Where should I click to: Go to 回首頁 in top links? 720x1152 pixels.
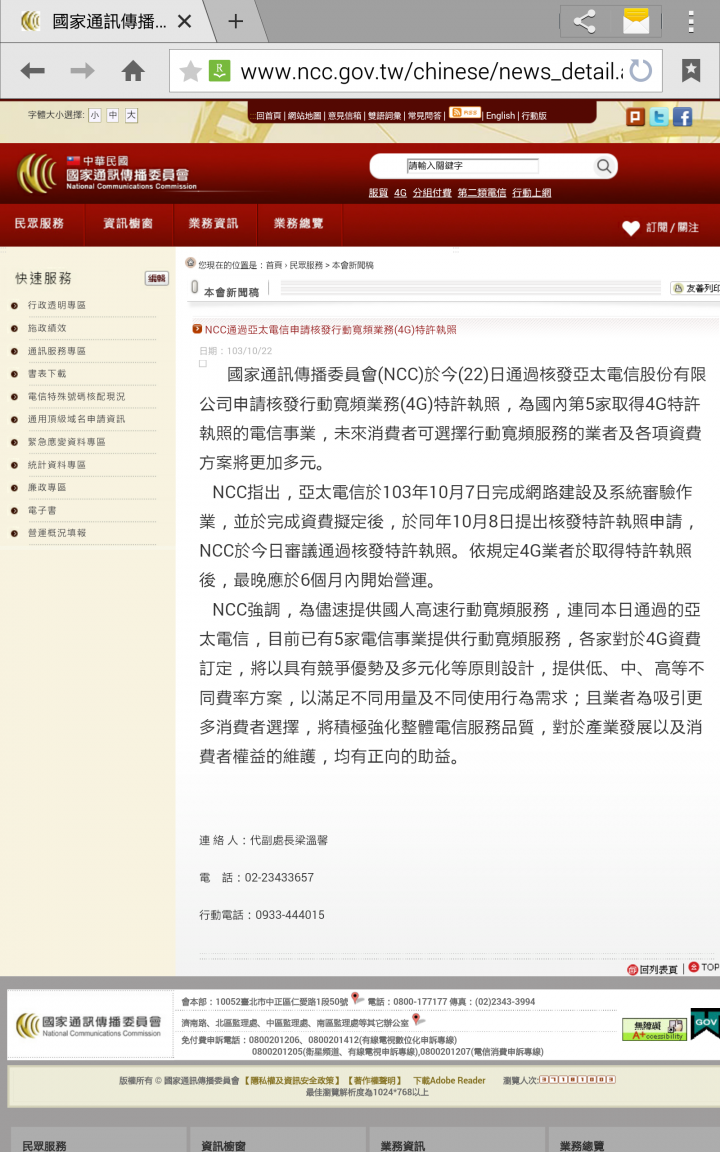coord(269,116)
